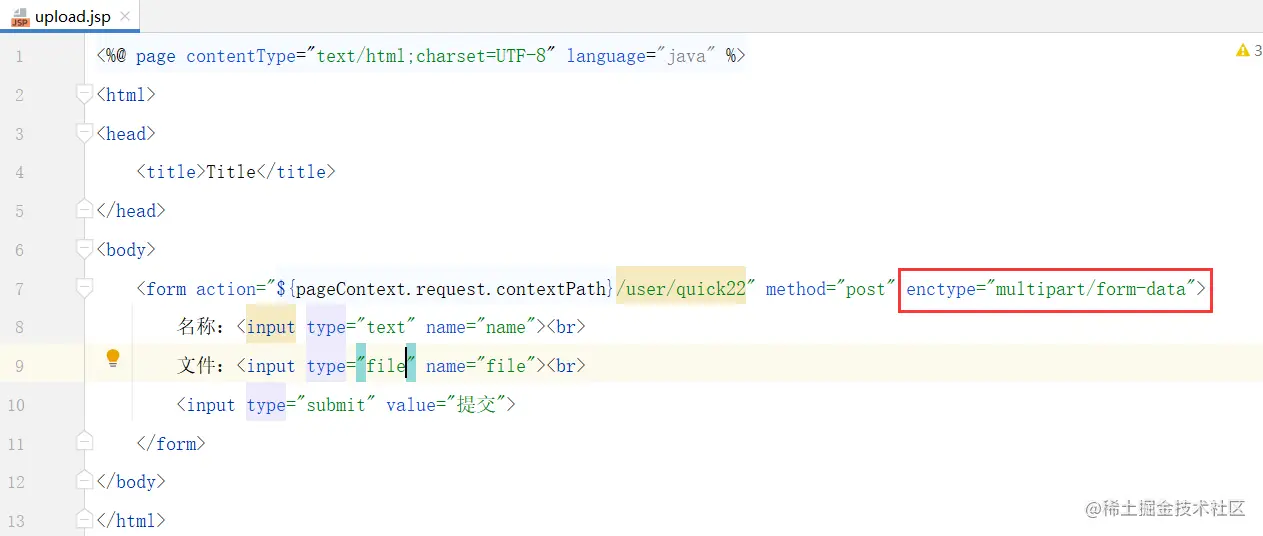The image size is (1263, 536).
Task: Click the fold marker beside </html>
Action: (85, 520)
